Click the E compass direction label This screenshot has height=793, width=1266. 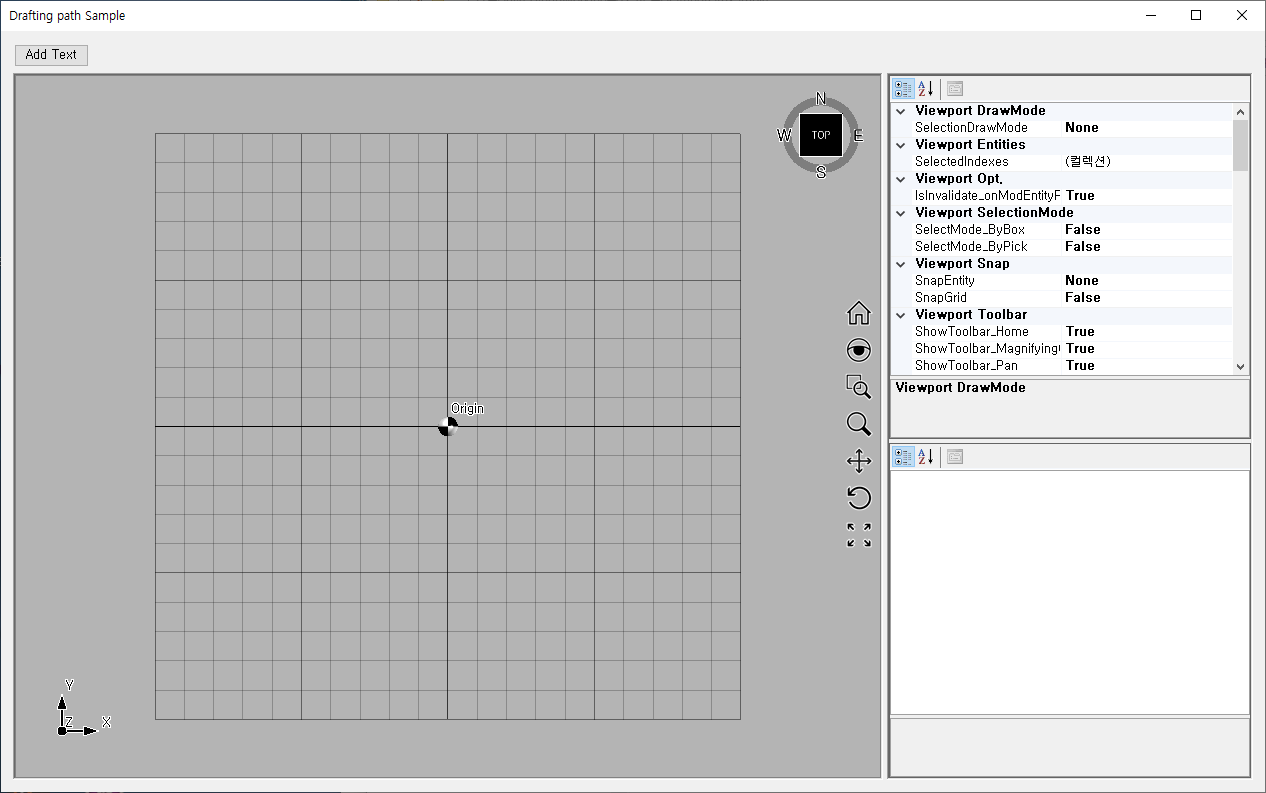click(x=858, y=136)
